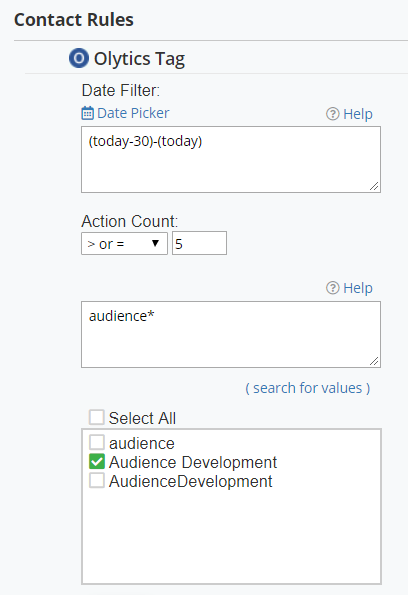The image size is (408, 595).
Task: Open the Date Picker link
Action: pyautogui.click(x=133, y=113)
